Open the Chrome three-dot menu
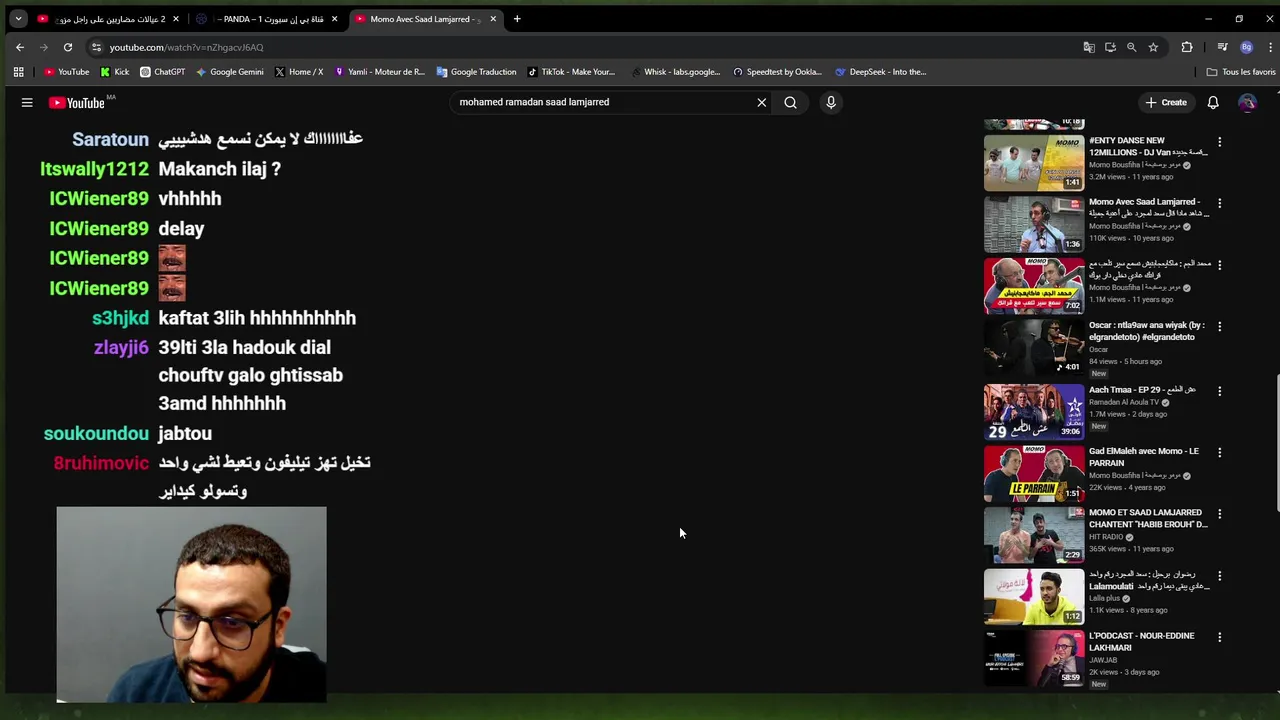1280x720 pixels. pyautogui.click(x=1271, y=47)
